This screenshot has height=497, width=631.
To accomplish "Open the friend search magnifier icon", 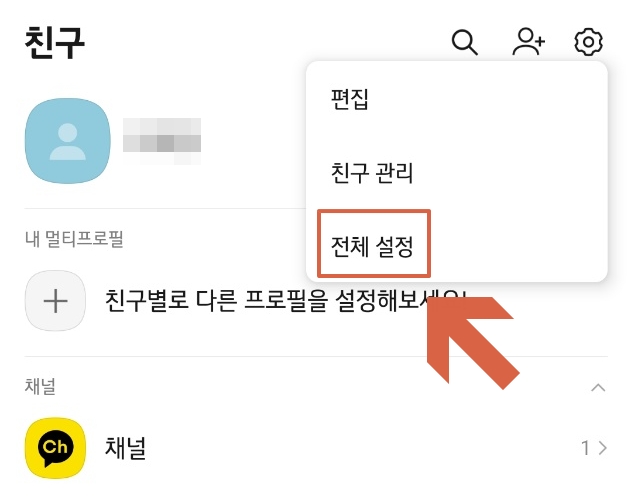I will pyautogui.click(x=465, y=41).
